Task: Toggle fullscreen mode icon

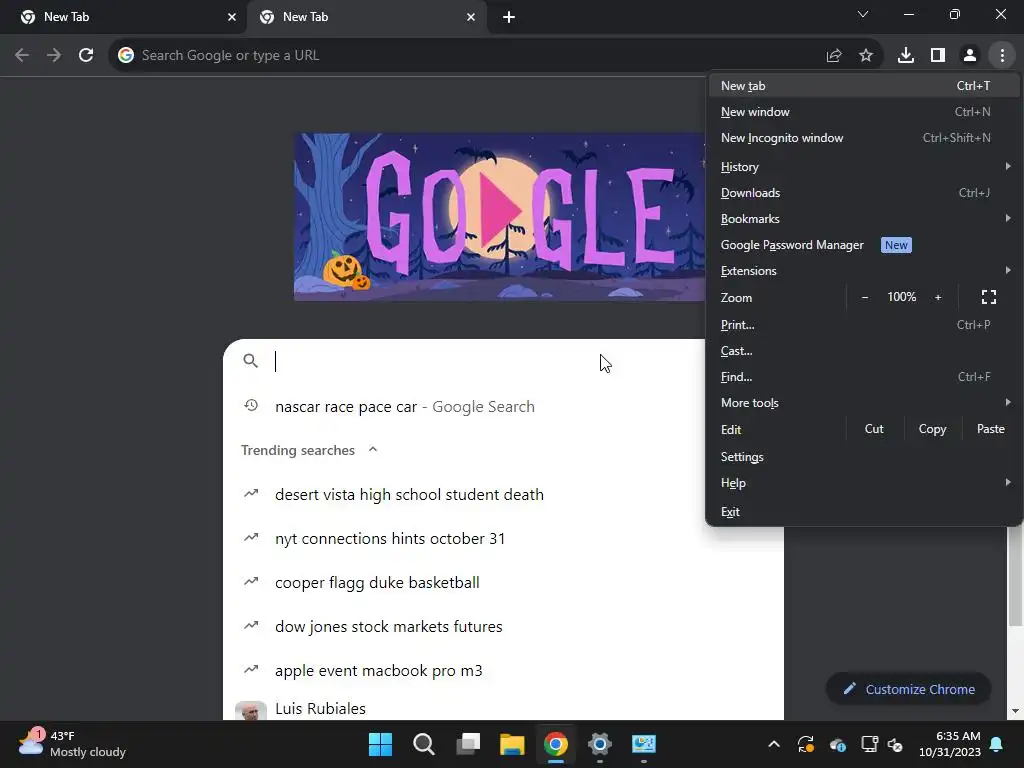Action: [989, 297]
